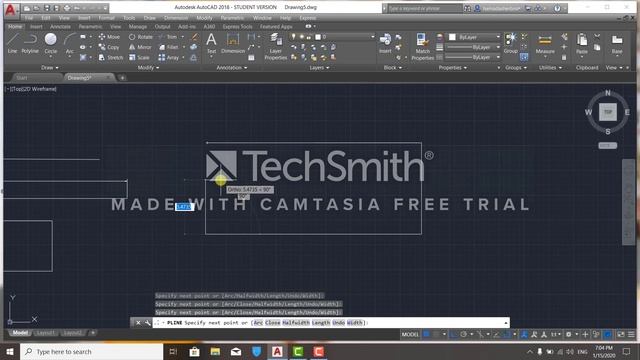This screenshot has width=640, height=360.
Task: Click the Stretch tool
Action: 111,58
